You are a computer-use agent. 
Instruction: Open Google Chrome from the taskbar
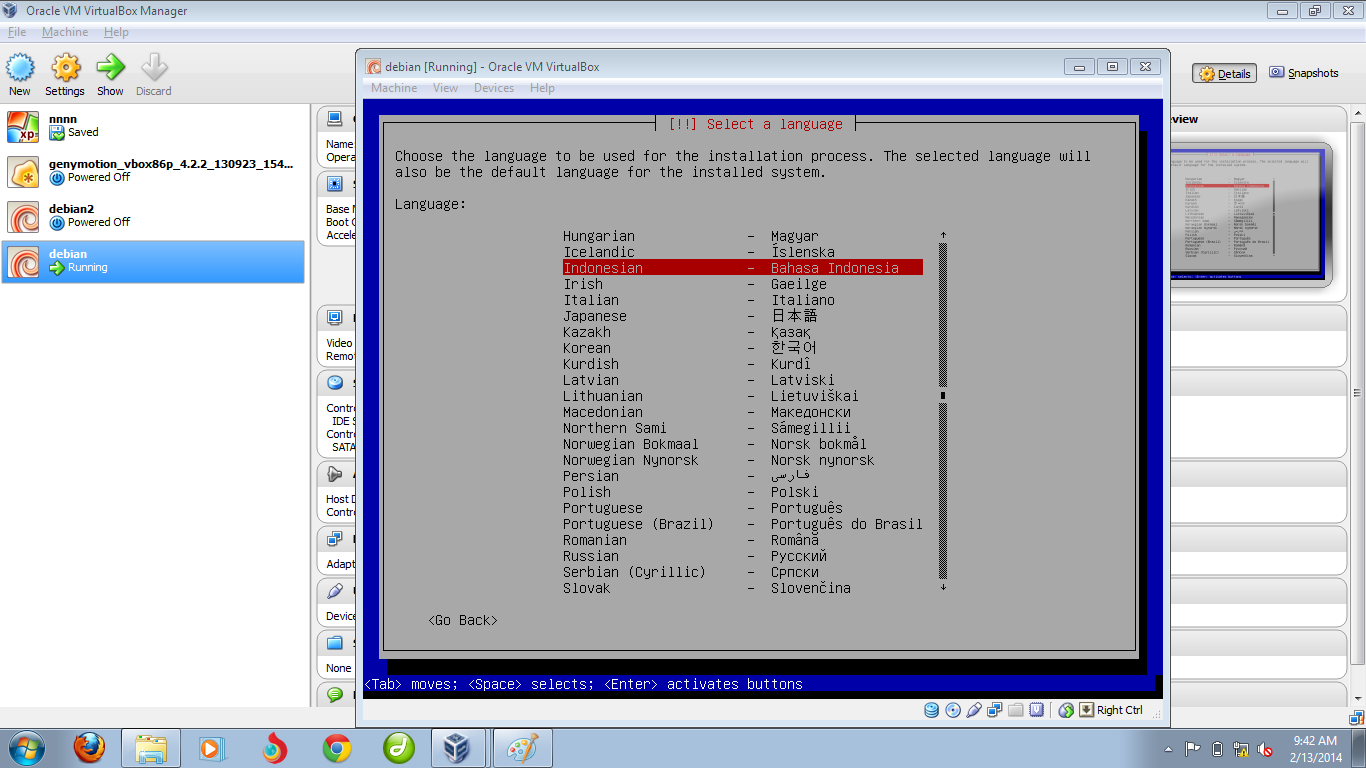tap(337, 747)
